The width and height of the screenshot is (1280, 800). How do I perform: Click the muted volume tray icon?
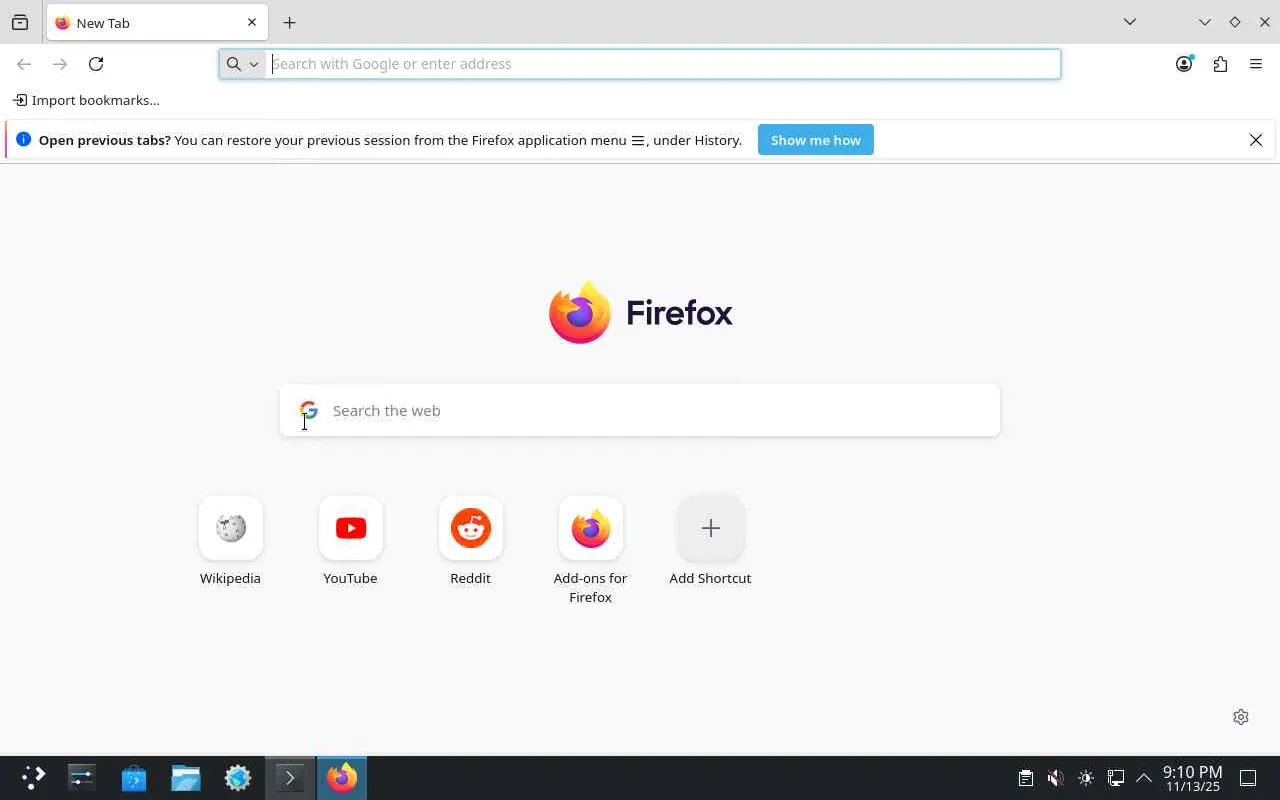(x=1055, y=778)
